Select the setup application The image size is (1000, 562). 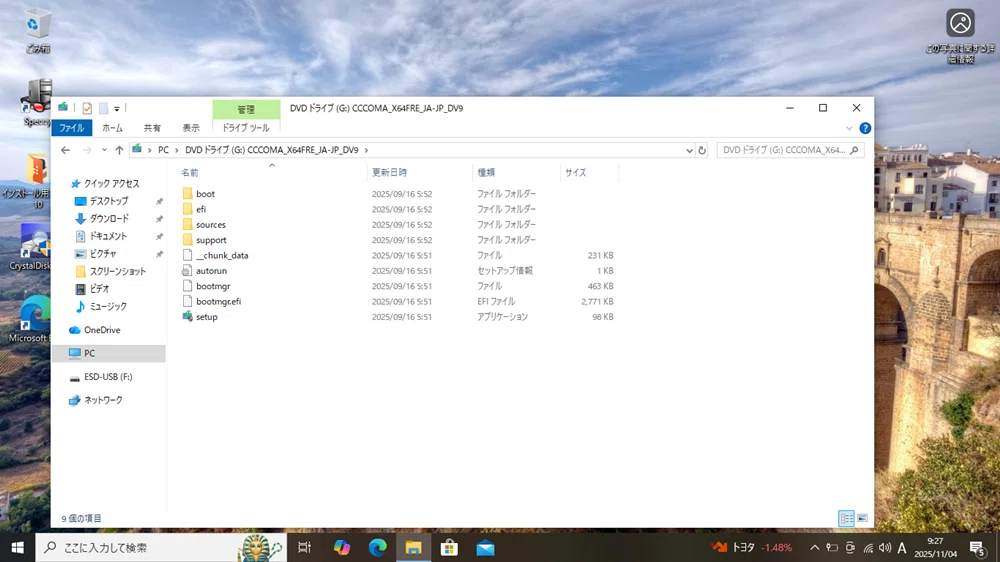click(207, 316)
